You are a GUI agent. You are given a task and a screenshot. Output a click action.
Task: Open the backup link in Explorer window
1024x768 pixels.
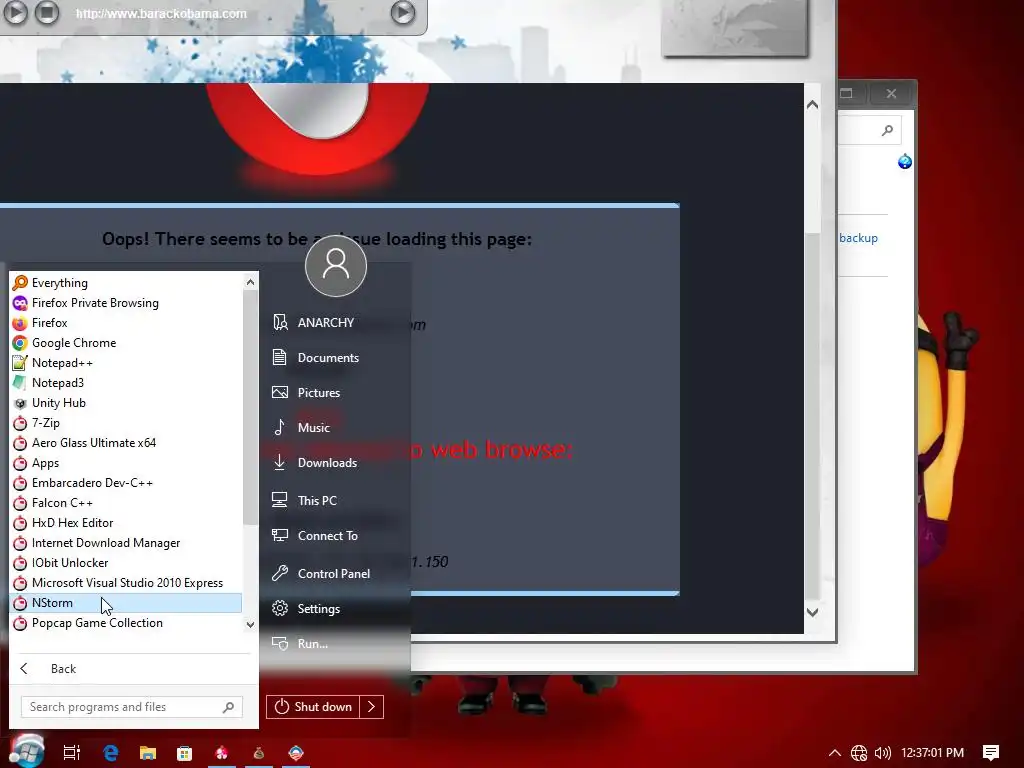(858, 238)
